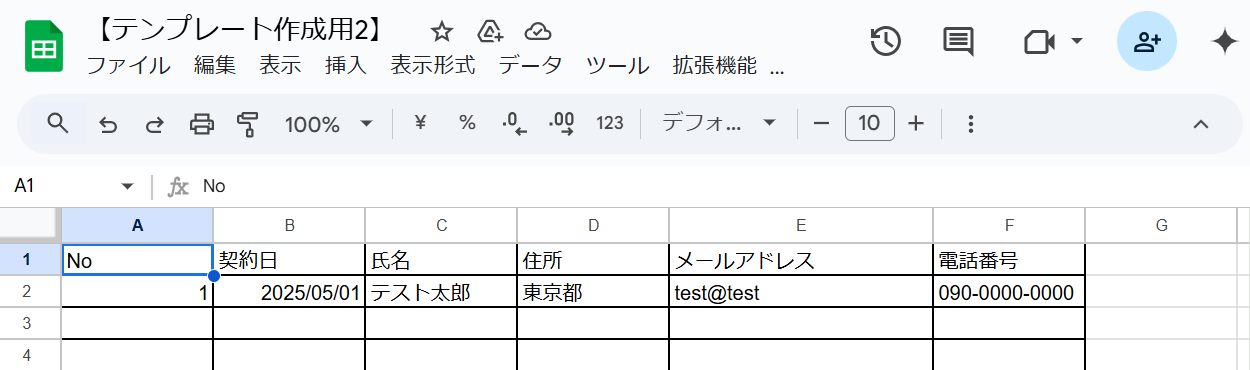
Task: Open the ファイル menu
Action: click(128, 66)
